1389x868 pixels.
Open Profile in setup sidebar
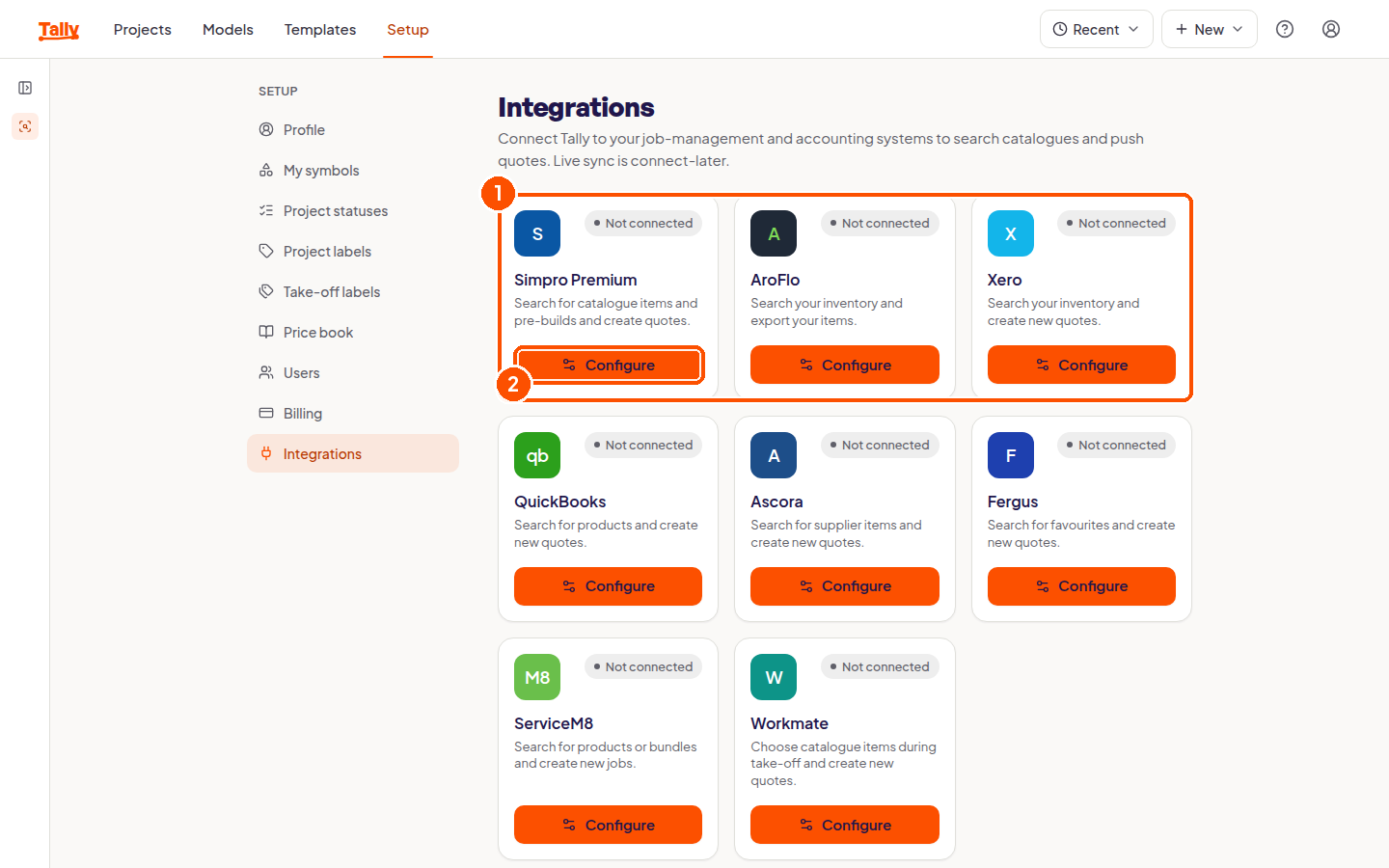tap(353, 130)
